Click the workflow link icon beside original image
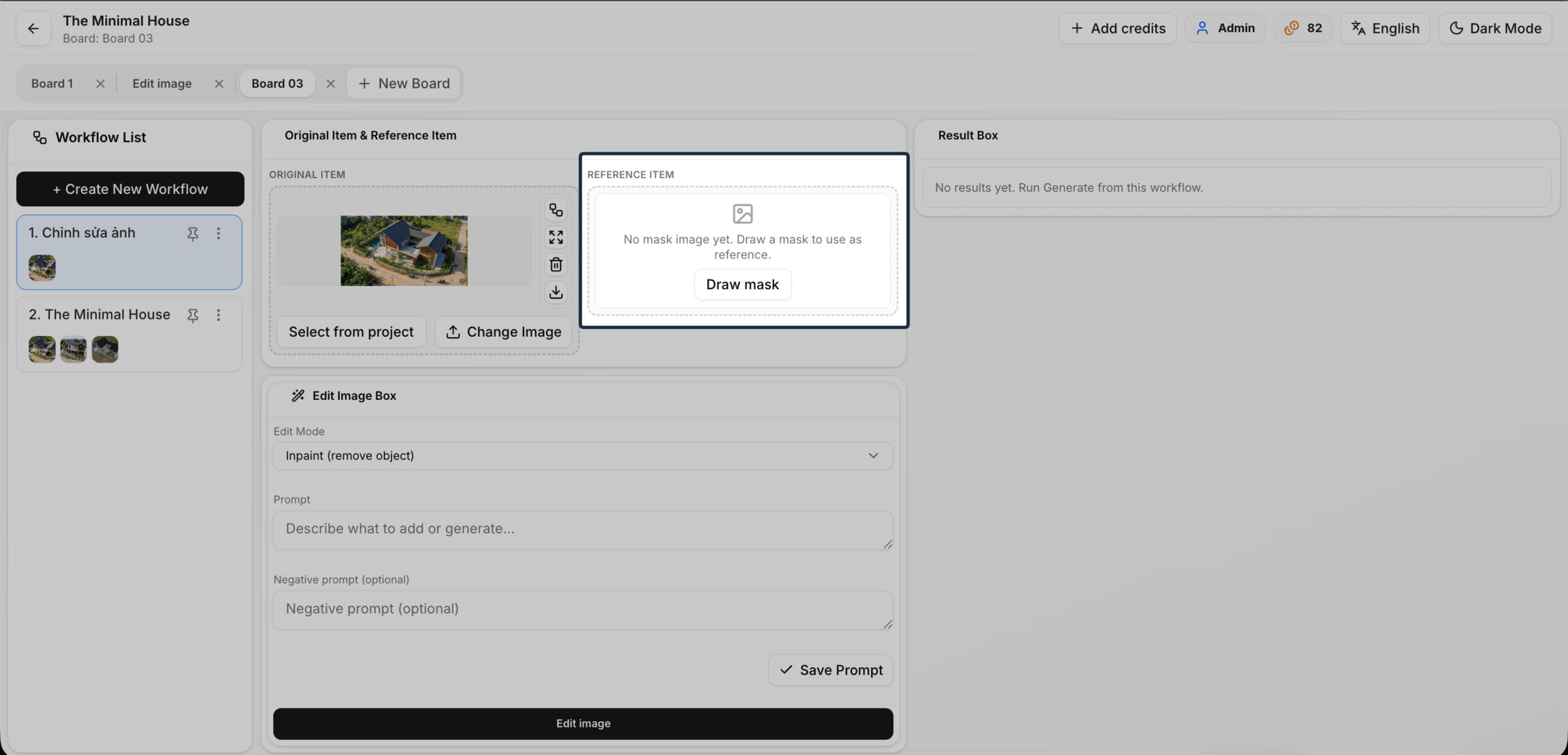This screenshot has height=755, width=1568. coord(556,210)
